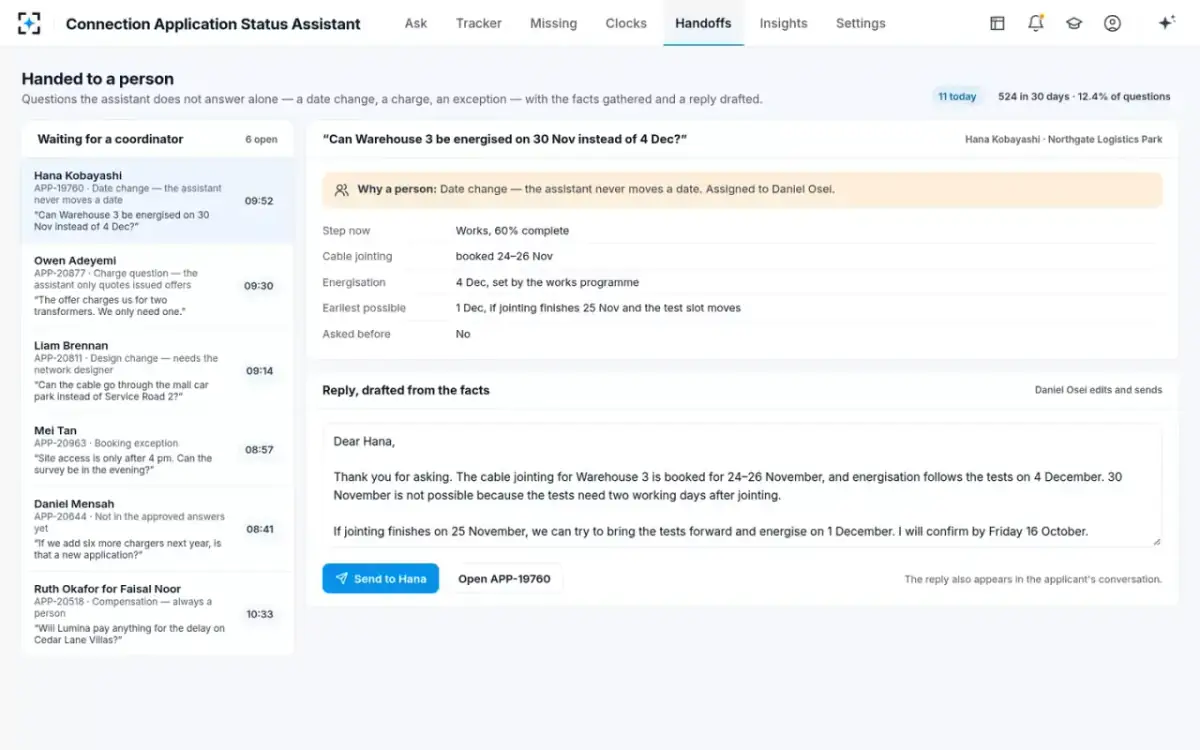Click the Connection Application Status Assistant title
The height and width of the screenshot is (750, 1200).
click(213, 23)
